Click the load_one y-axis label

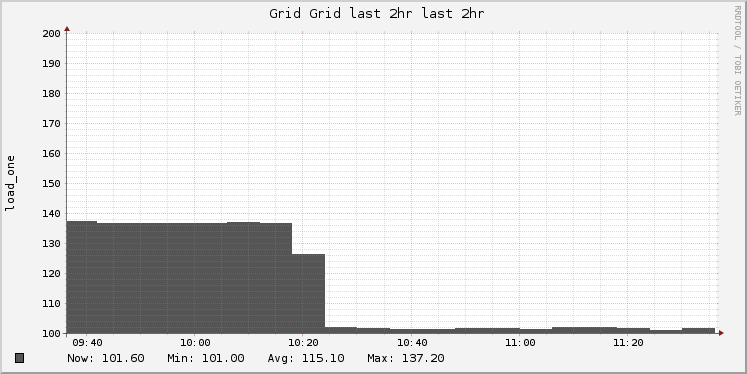(10, 183)
